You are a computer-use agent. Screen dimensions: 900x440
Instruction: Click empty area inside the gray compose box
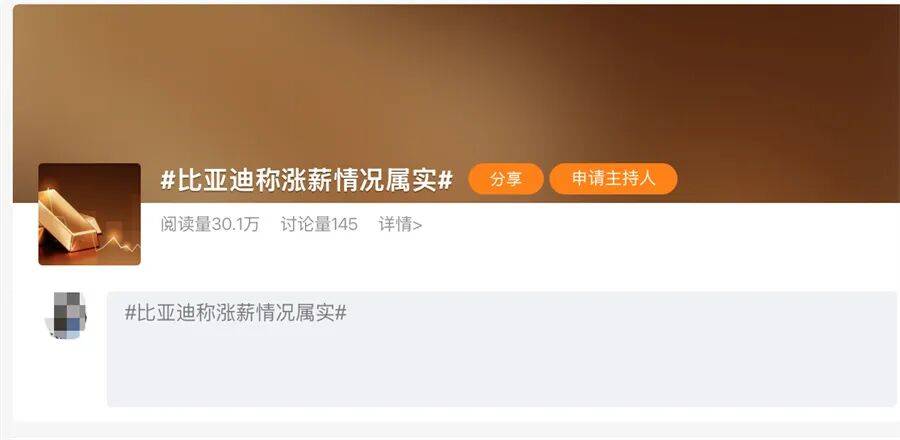click(502, 367)
